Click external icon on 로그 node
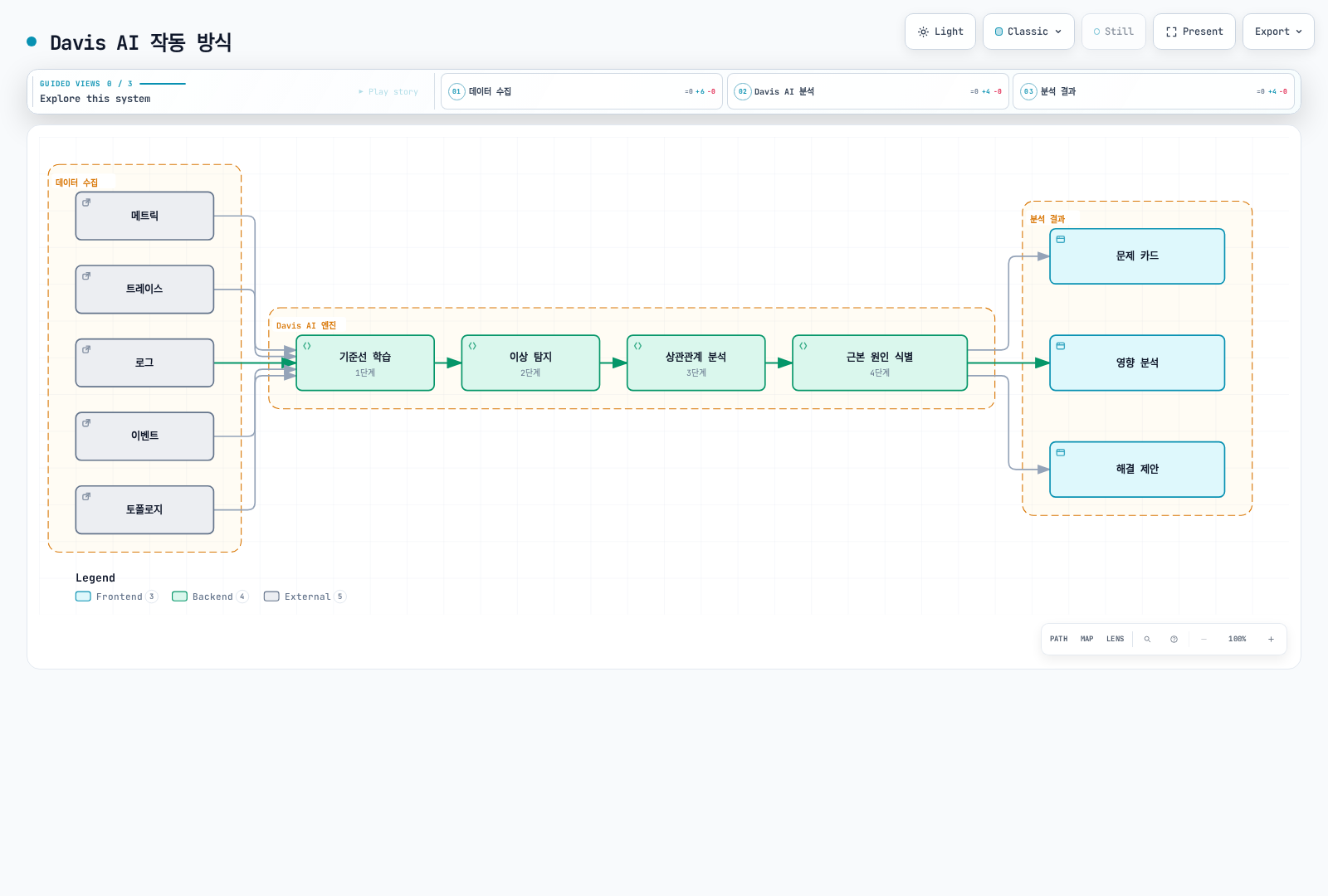Image resolution: width=1328 pixels, height=896 pixels. [x=86, y=349]
